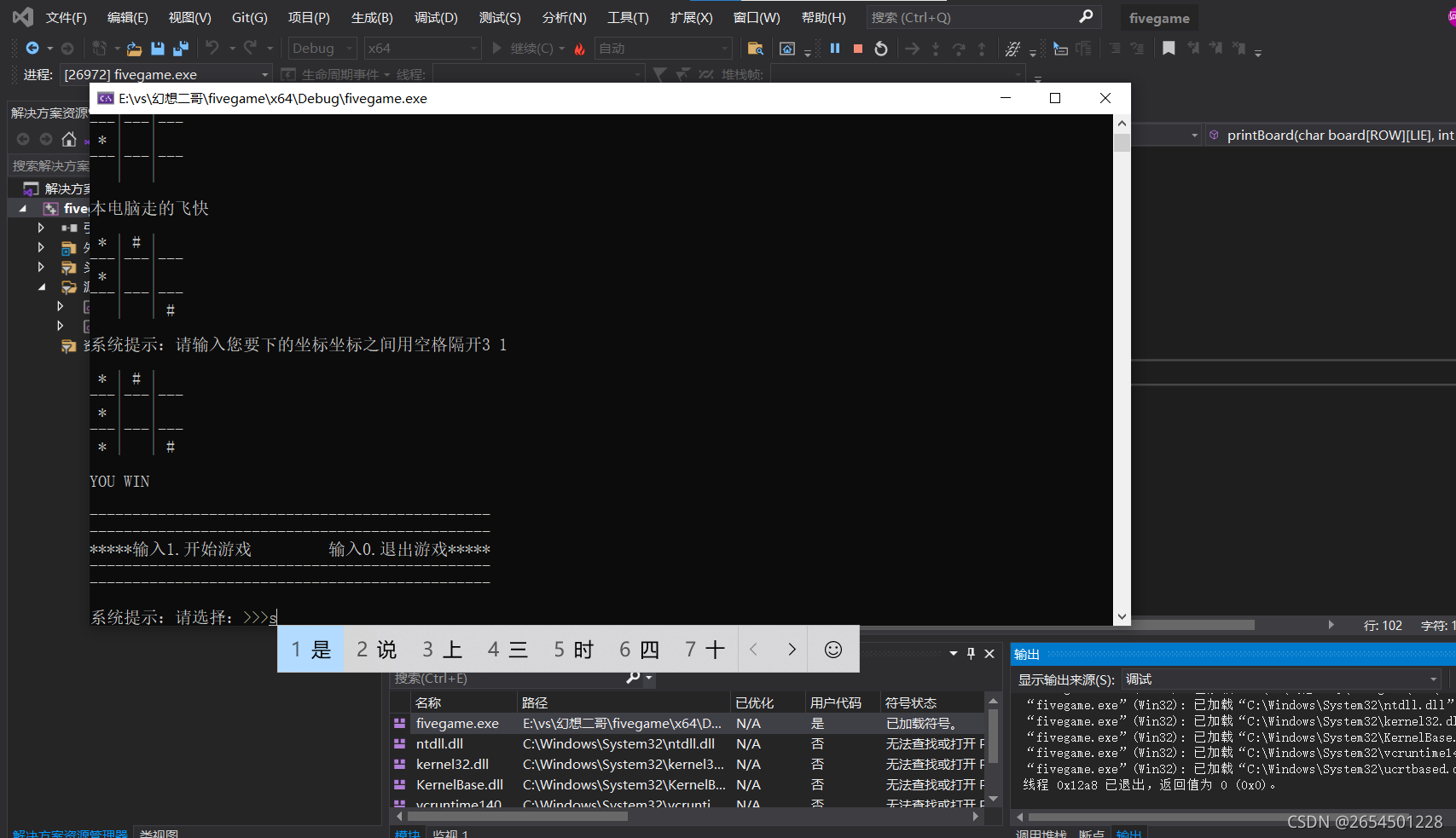1456x838 pixels.
Task: Click the emoji smiley in IME candidate bar
Action: (x=833, y=650)
